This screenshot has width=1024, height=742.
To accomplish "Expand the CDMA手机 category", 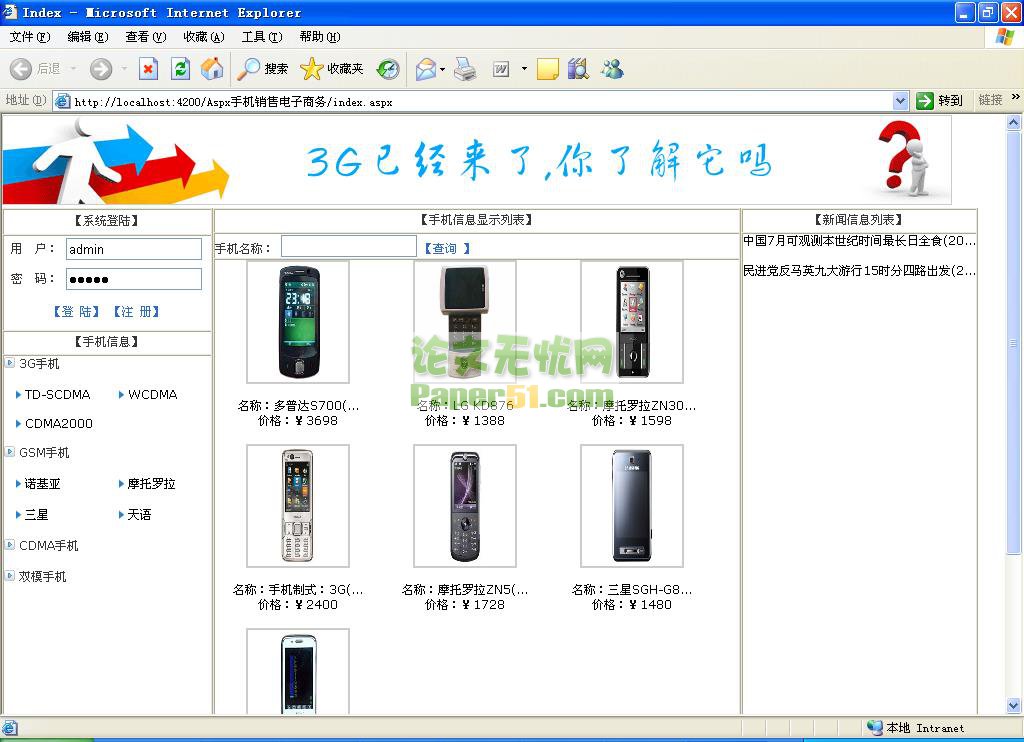I will (10, 544).
